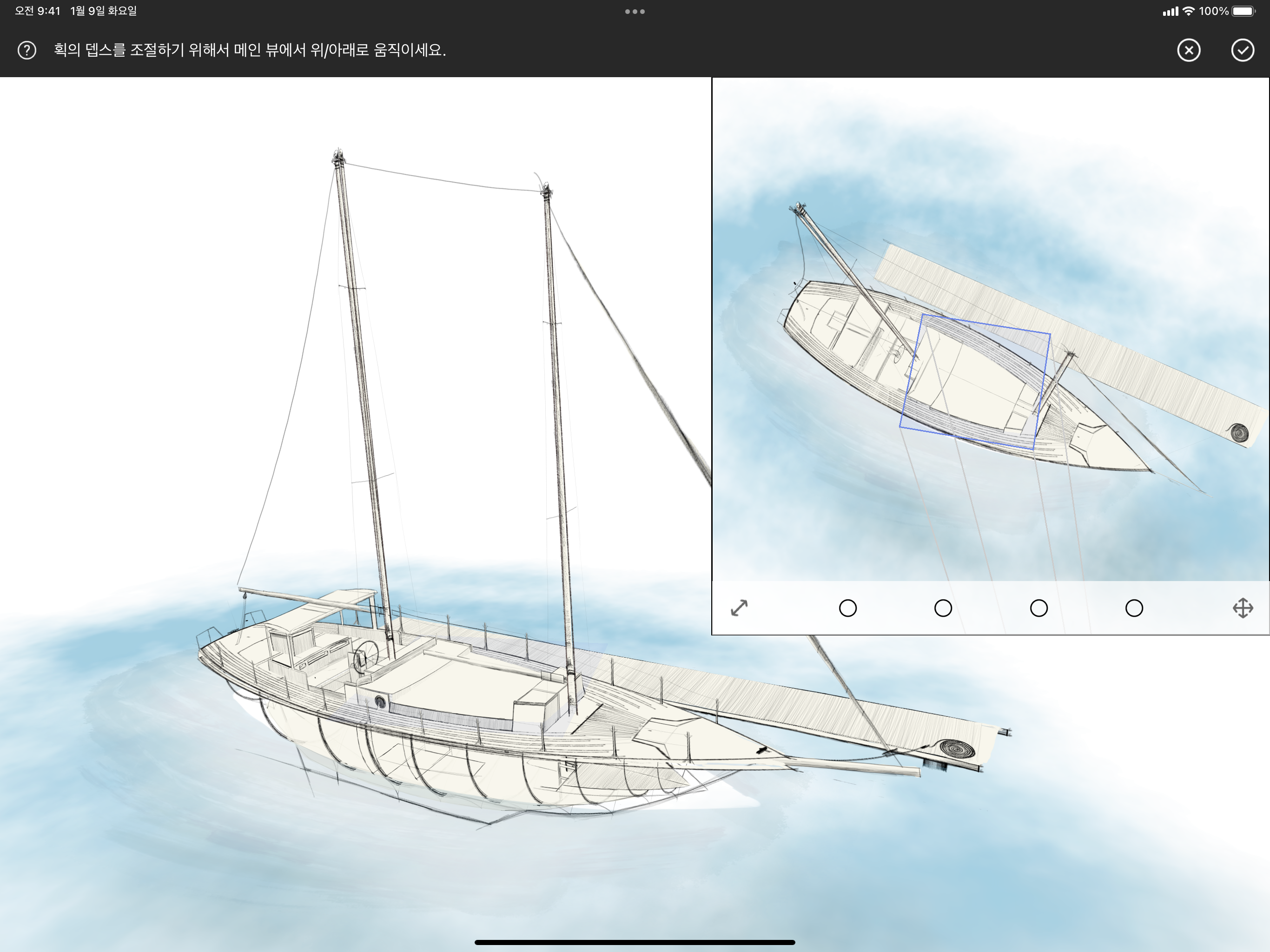The image size is (1270, 952).
Task: Tap the three-dot multitasking indicator
Action: (635, 12)
